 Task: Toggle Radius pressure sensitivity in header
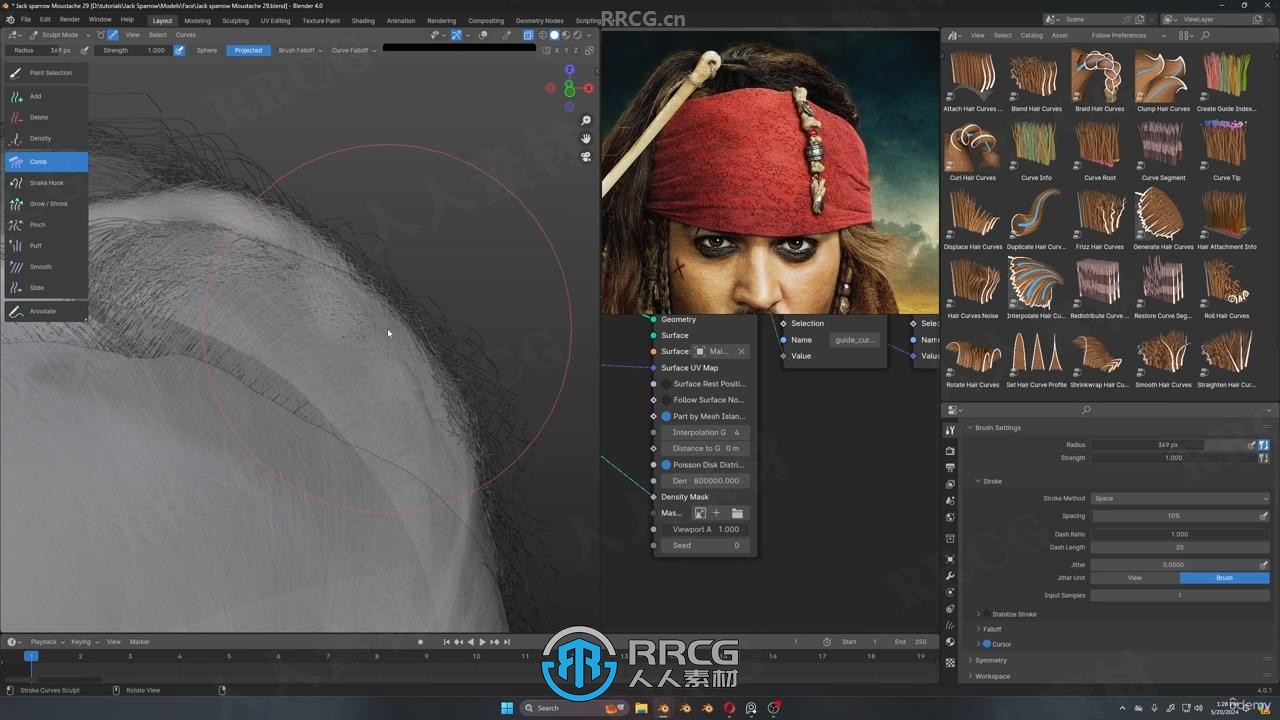[84, 50]
